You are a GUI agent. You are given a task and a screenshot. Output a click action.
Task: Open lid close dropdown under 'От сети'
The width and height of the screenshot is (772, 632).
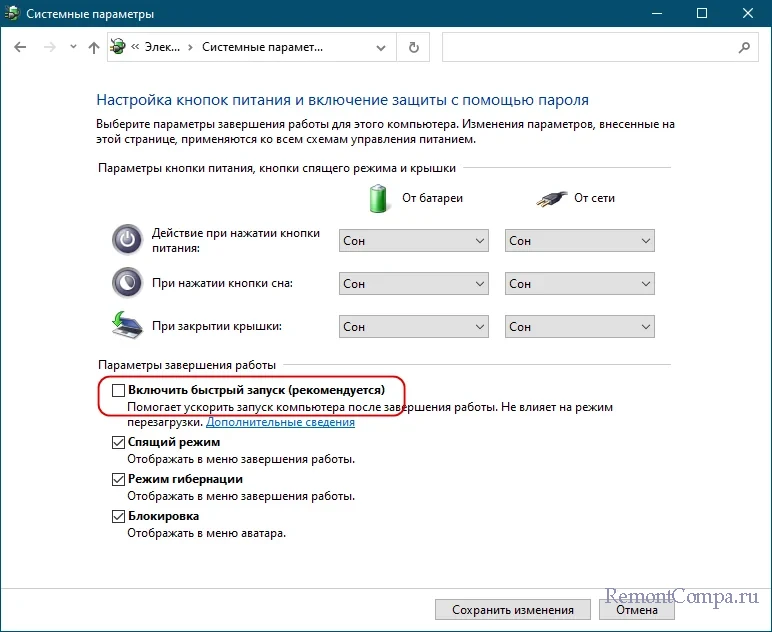tap(579, 326)
